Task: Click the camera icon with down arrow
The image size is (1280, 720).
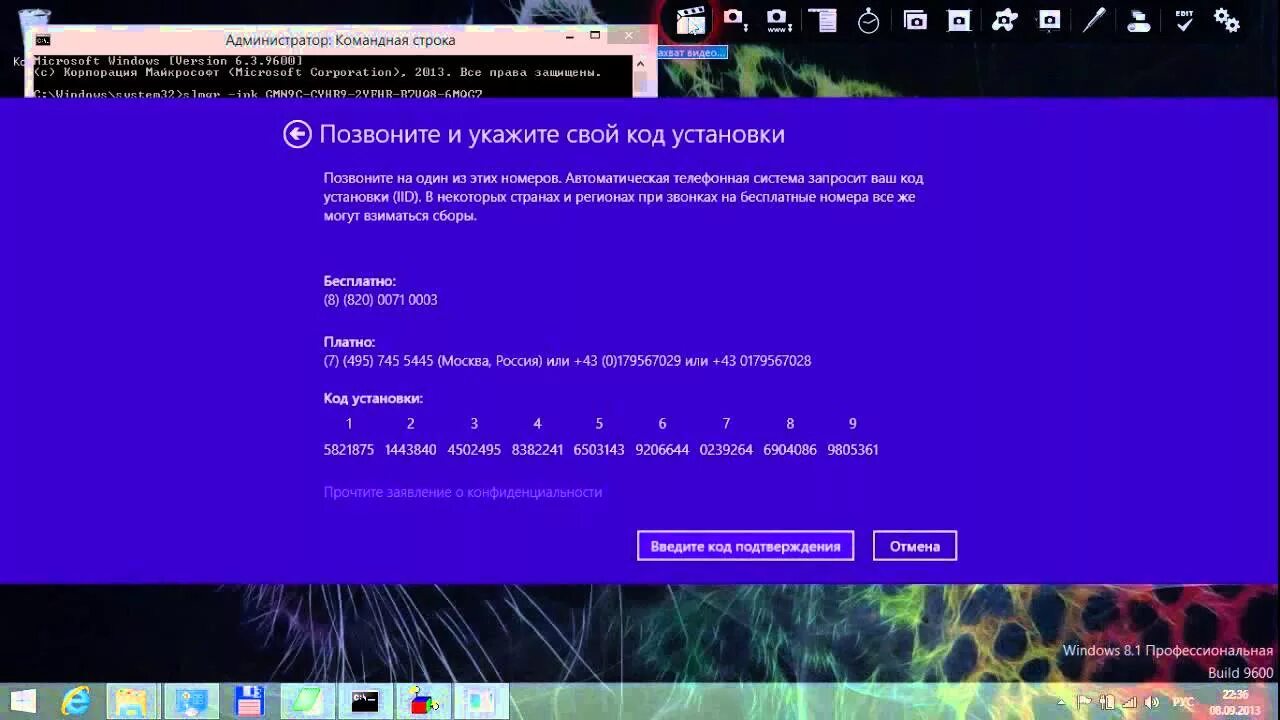Action: pyautogui.click(x=735, y=20)
